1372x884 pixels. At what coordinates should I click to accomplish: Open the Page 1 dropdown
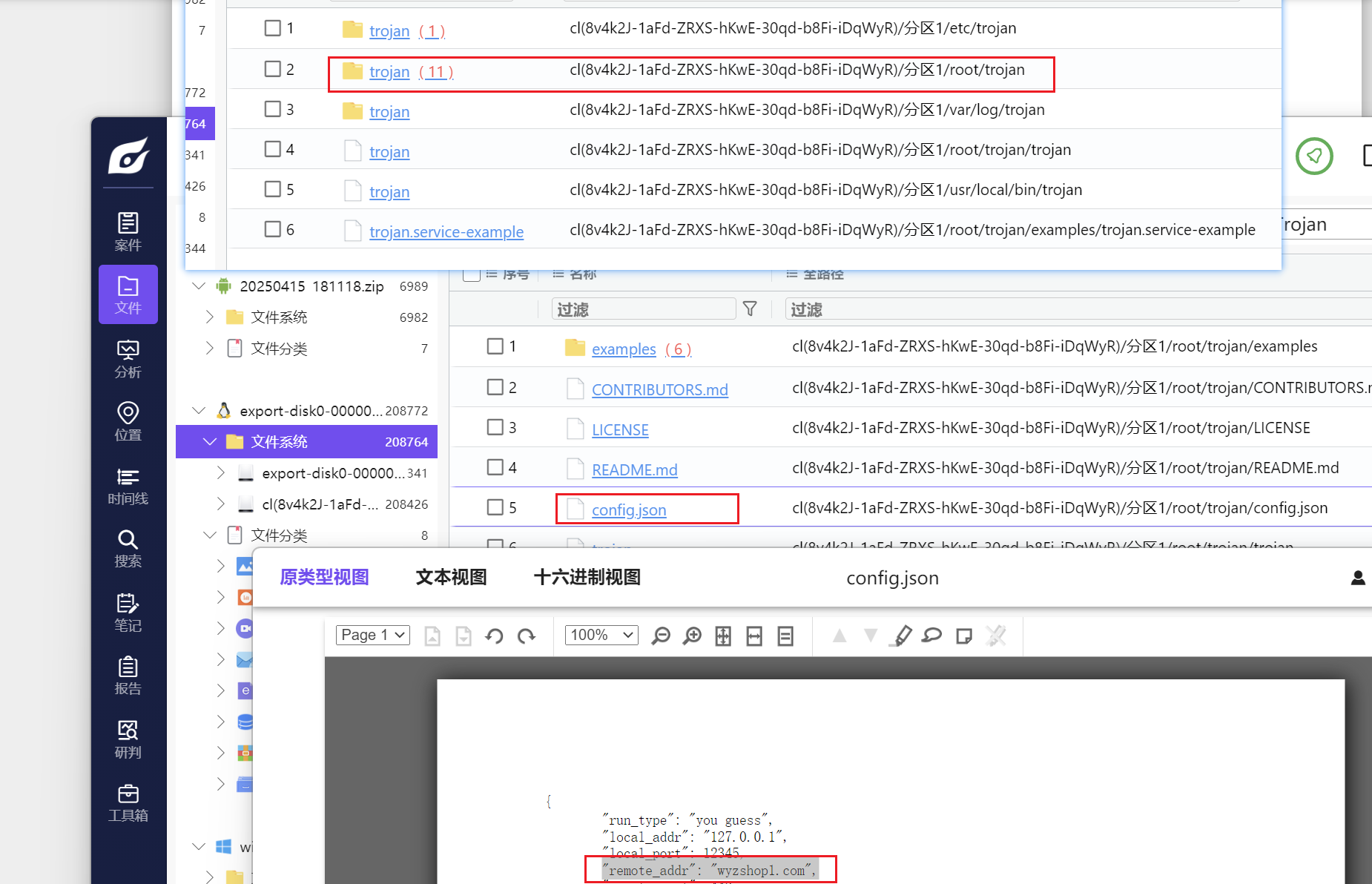tap(373, 635)
